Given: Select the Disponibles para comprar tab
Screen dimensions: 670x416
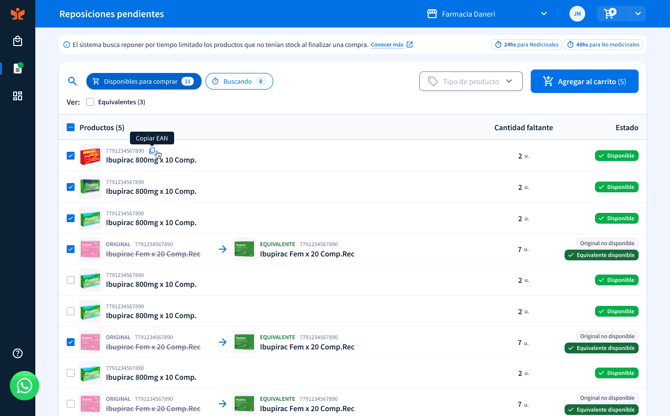Looking at the screenshot, I should (144, 81).
